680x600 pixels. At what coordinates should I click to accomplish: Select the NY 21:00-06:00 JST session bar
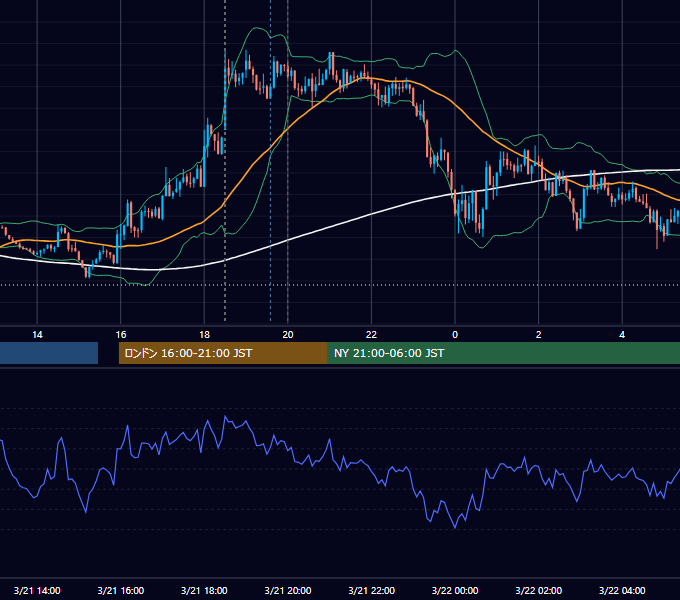[x=503, y=353]
